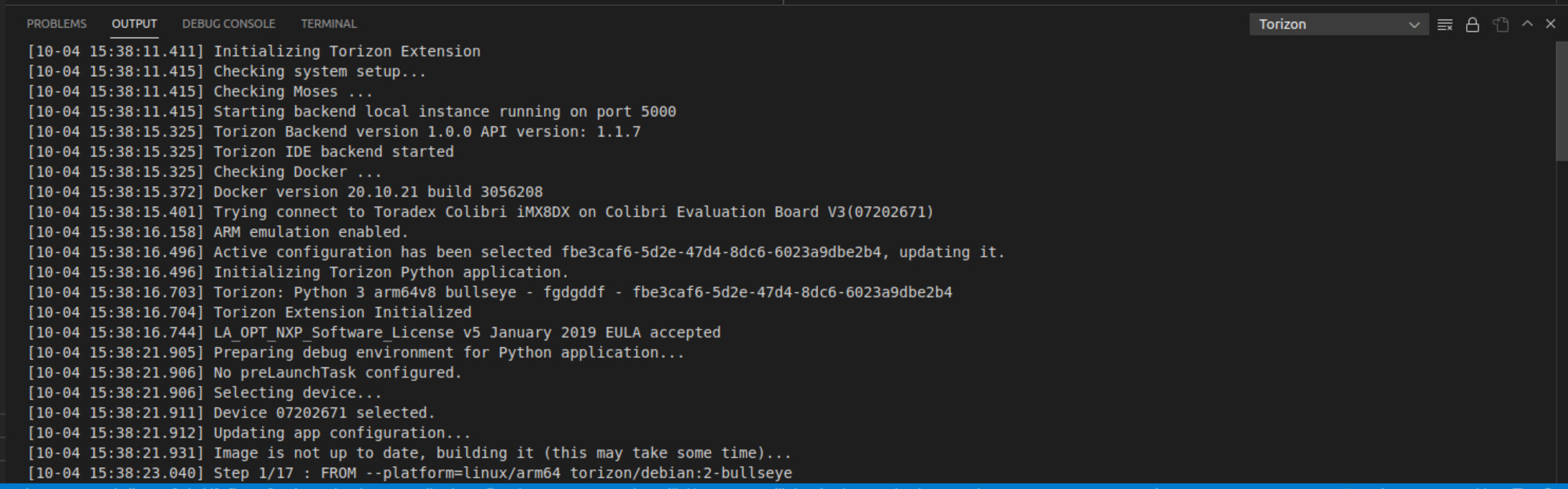Open the Torizon output channel dropdown
This screenshot has height=489, width=1568.
(1338, 24)
